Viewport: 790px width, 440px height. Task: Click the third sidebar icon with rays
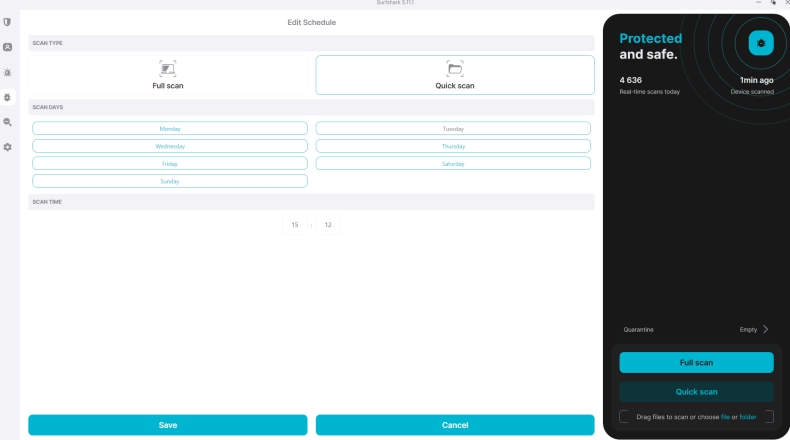pos(8,72)
